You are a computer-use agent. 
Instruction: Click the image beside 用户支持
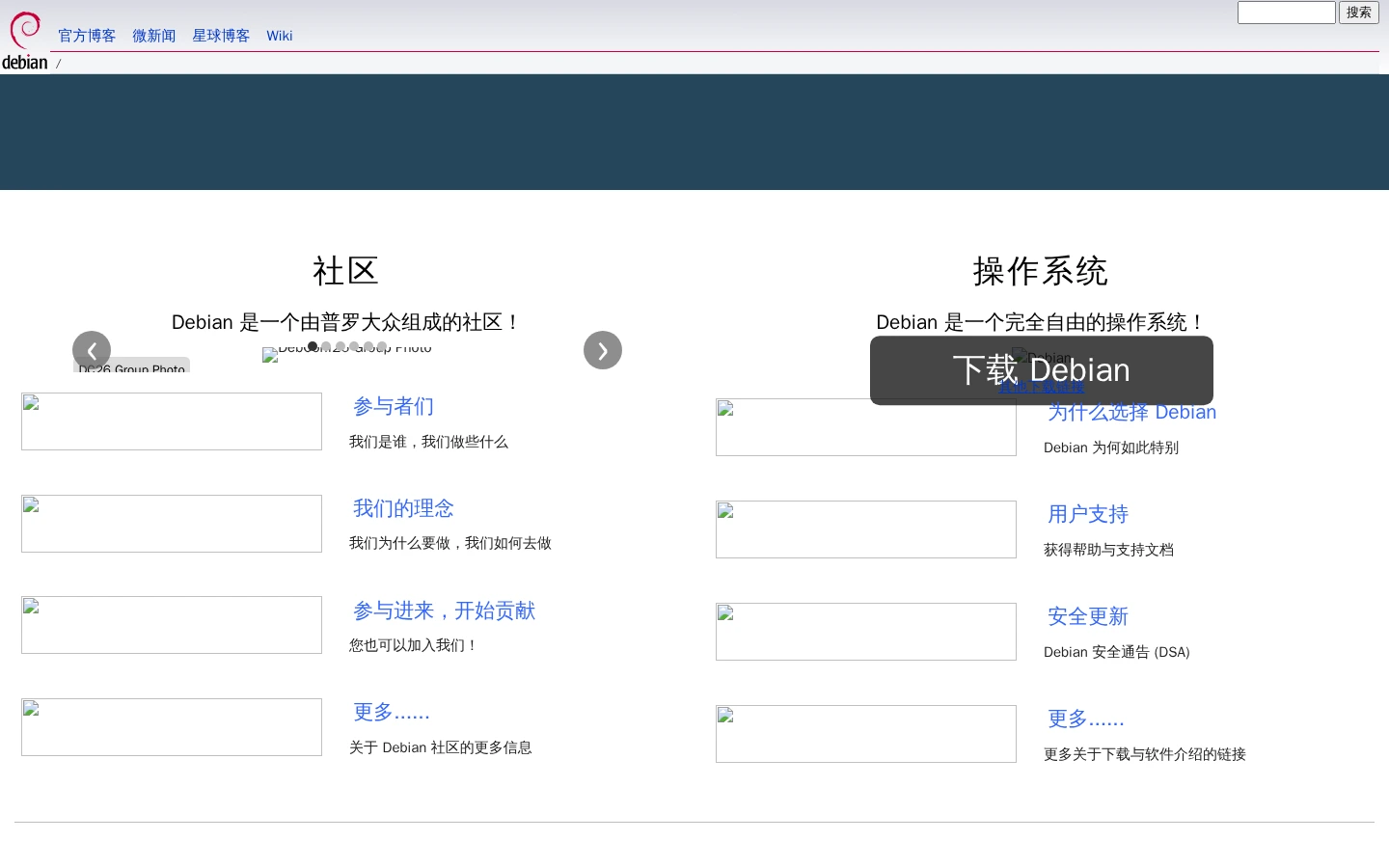(x=866, y=529)
